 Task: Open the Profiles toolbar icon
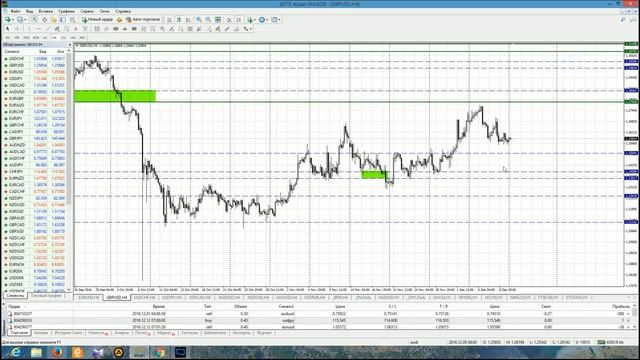pyautogui.click(x=20, y=20)
